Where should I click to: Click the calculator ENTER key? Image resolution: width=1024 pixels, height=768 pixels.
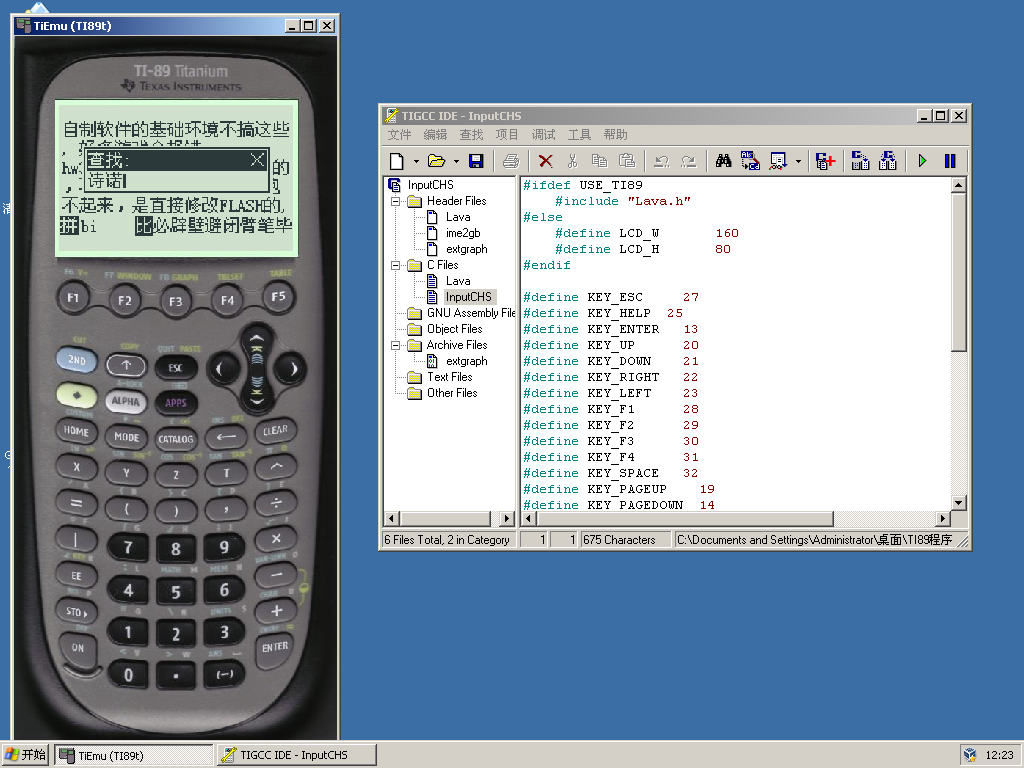275,647
